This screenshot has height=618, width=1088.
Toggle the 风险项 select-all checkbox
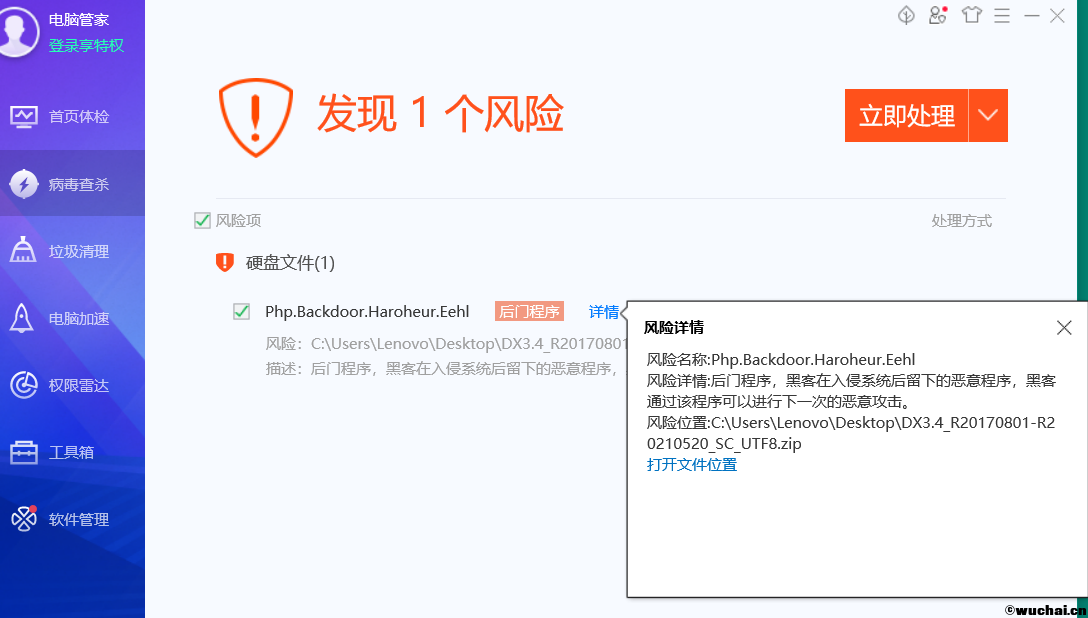[203, 220]
